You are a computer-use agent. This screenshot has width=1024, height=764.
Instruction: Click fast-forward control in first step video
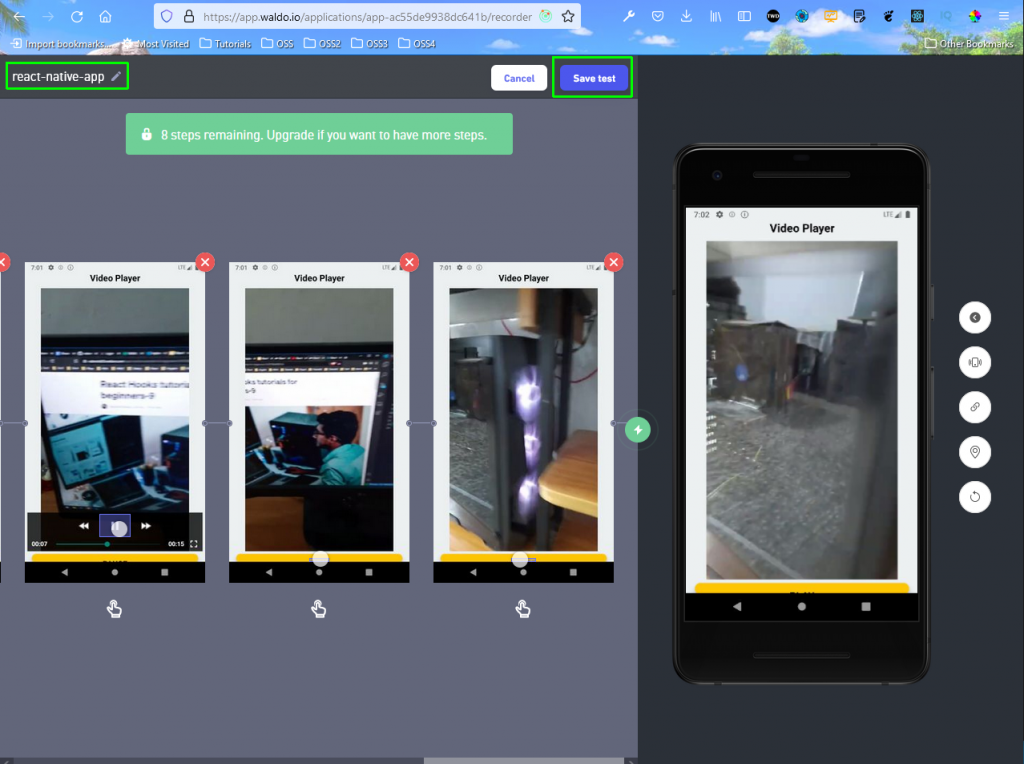(146, 526)
